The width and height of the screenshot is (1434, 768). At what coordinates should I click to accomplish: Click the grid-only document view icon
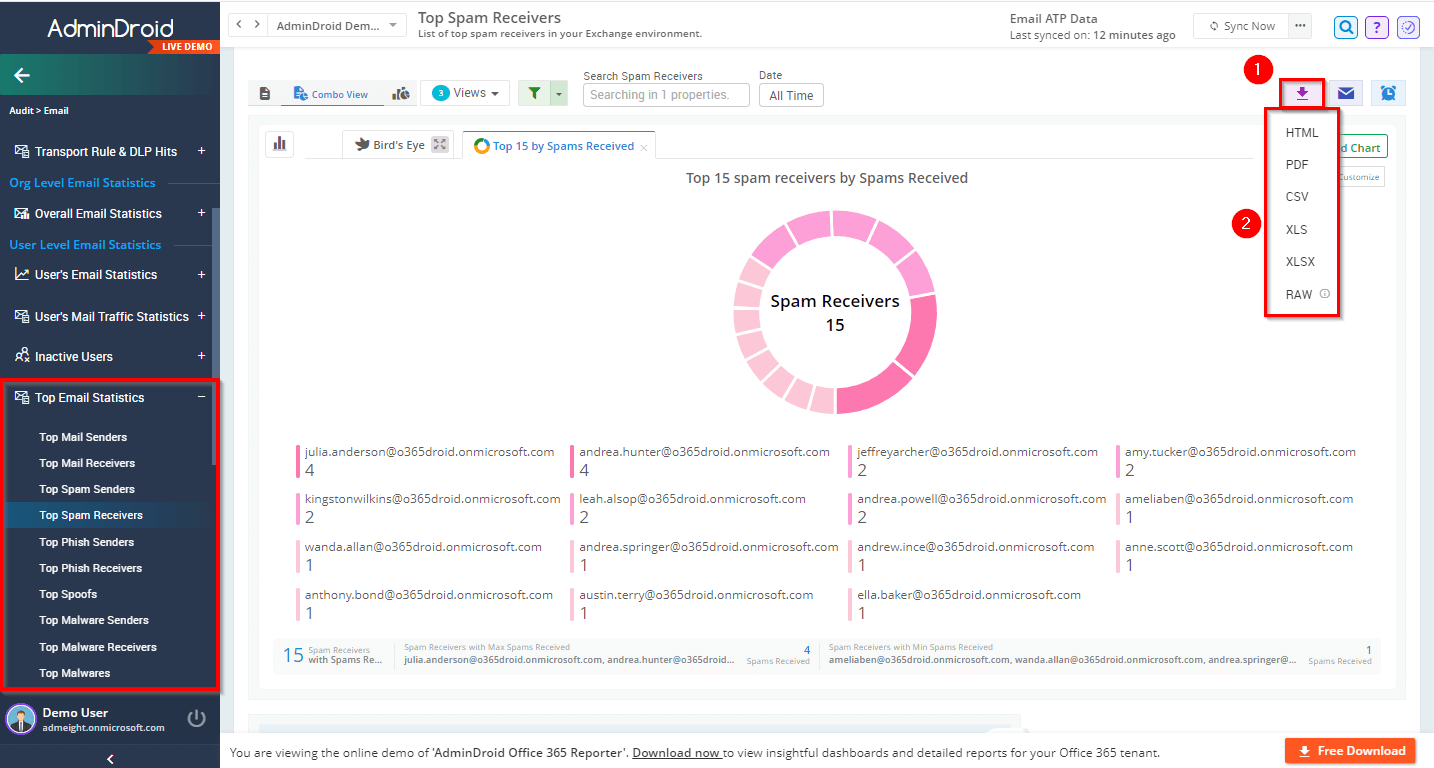pos(264,92)
